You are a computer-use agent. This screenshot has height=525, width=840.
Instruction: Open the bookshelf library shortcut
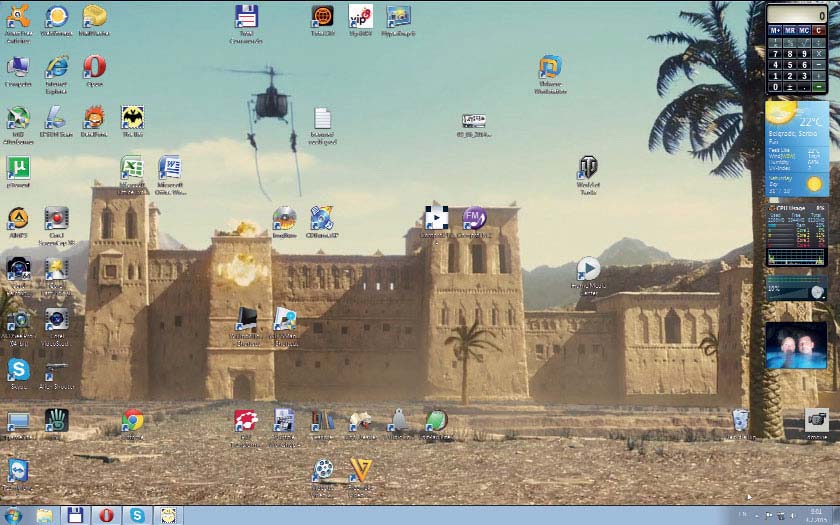point(322,421)
